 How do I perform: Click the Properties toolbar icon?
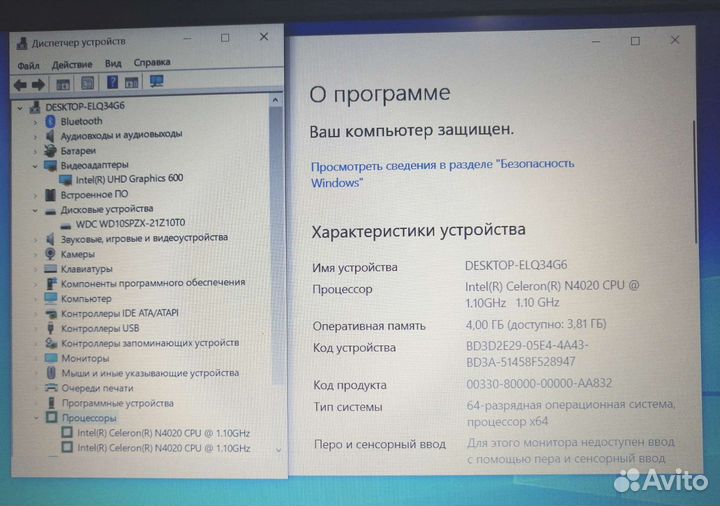(87, 83)
